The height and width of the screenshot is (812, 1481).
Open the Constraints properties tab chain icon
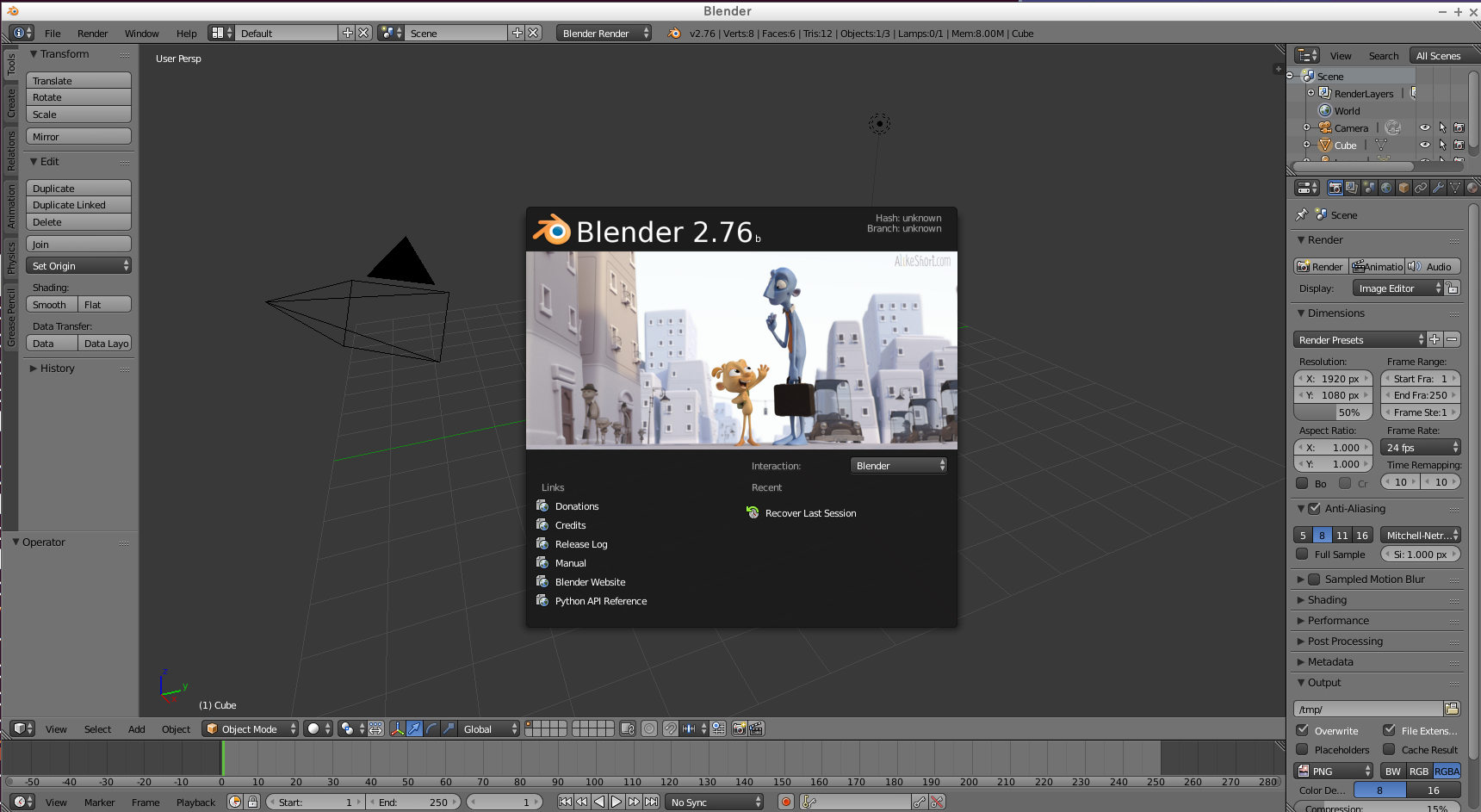coord(1421,188)
